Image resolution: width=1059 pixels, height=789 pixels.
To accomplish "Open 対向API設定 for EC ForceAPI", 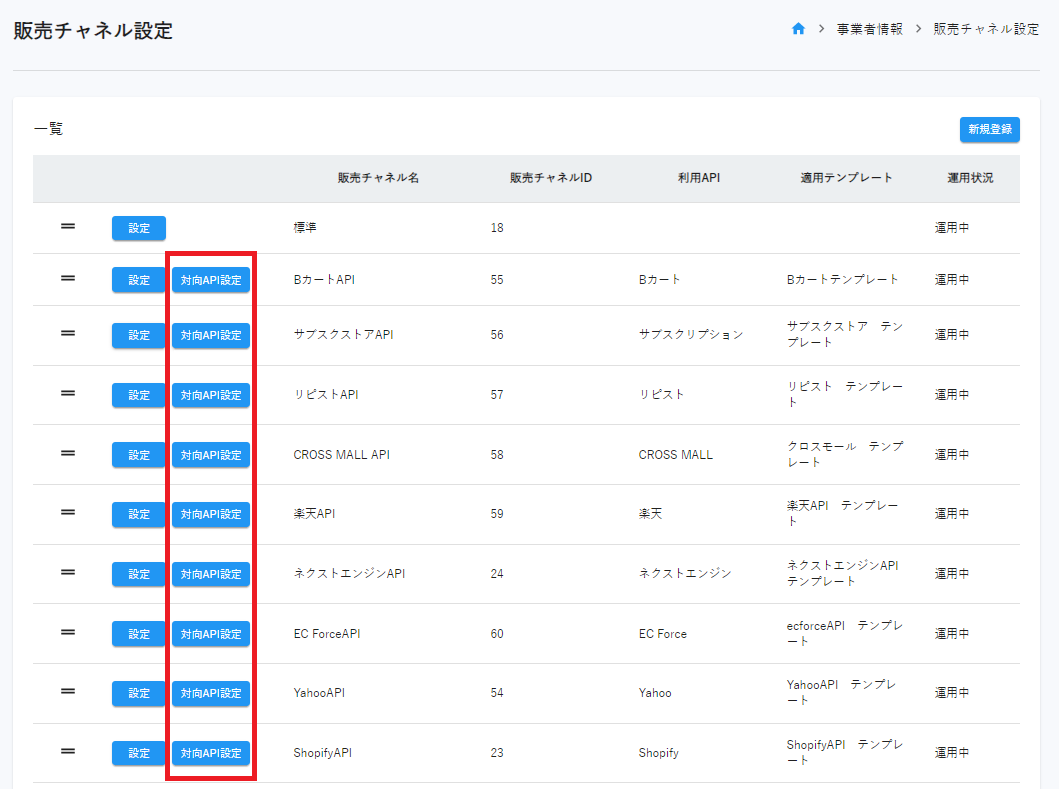I will pyautogui.click(x=211, y=633).
